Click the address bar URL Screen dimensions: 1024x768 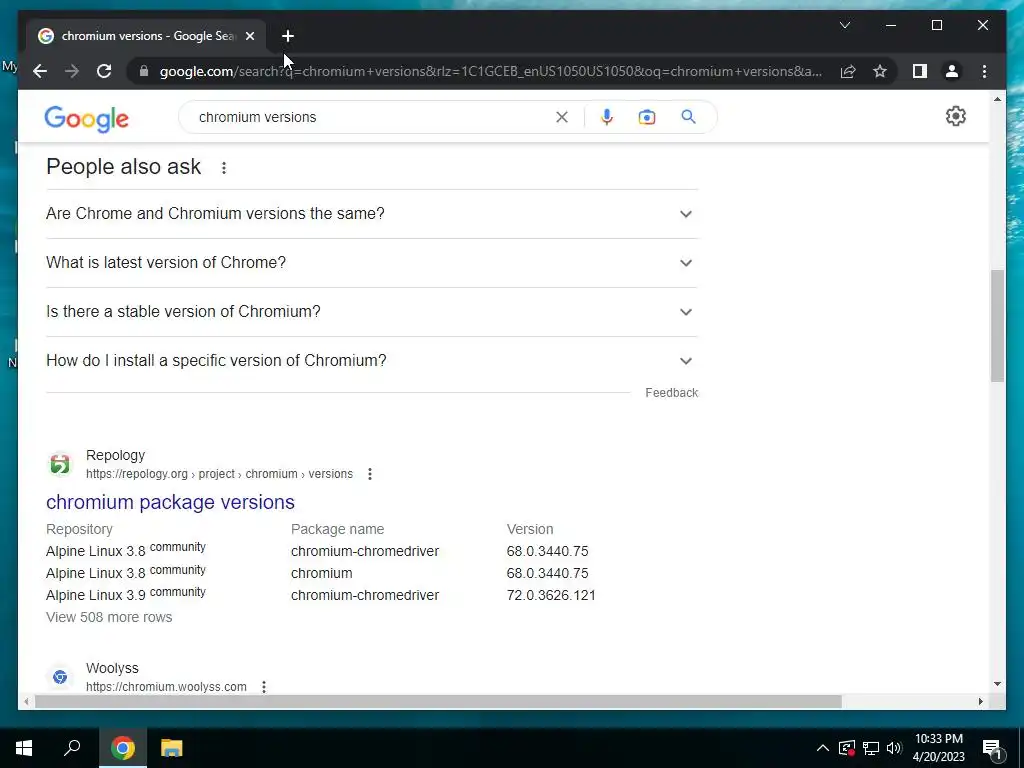(490, 71)
